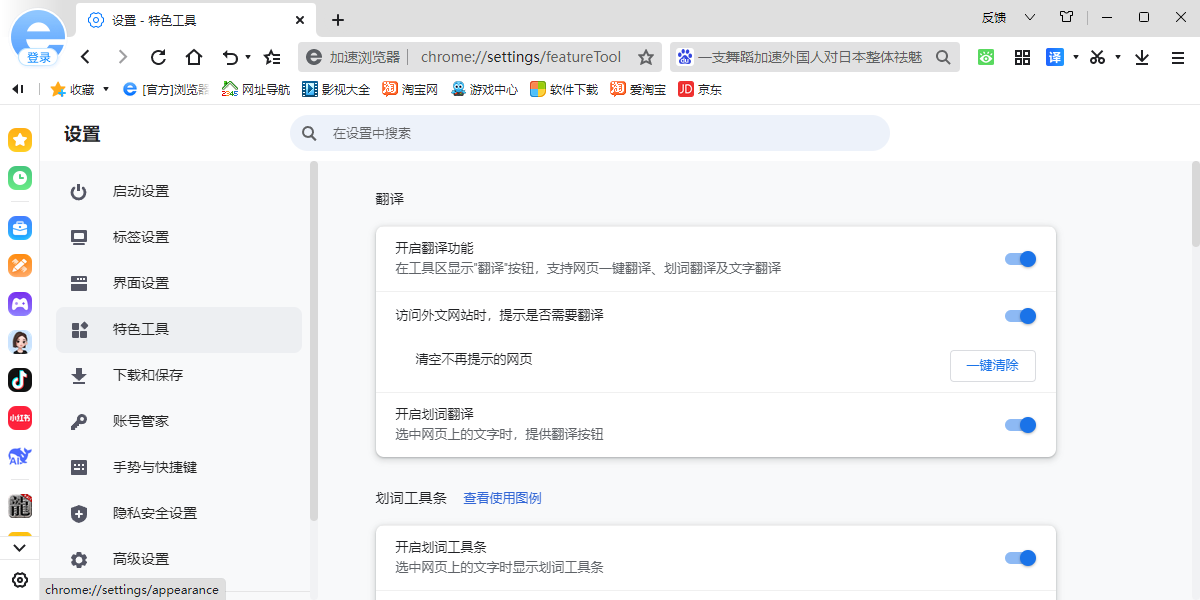Click the back navigation arrow
The image size is (1200, 600).
[86, 57]
